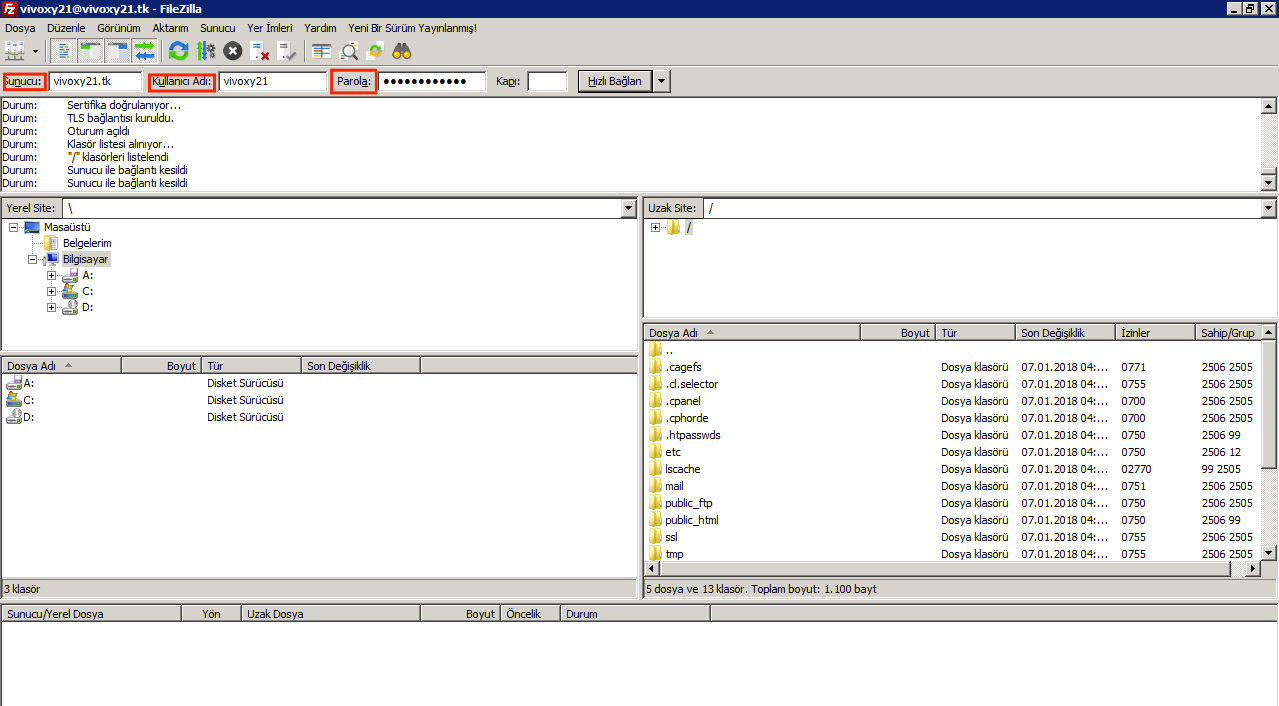Reconnect to the last used server
The image size is (1279, 706).
click(x=286, y=50)
